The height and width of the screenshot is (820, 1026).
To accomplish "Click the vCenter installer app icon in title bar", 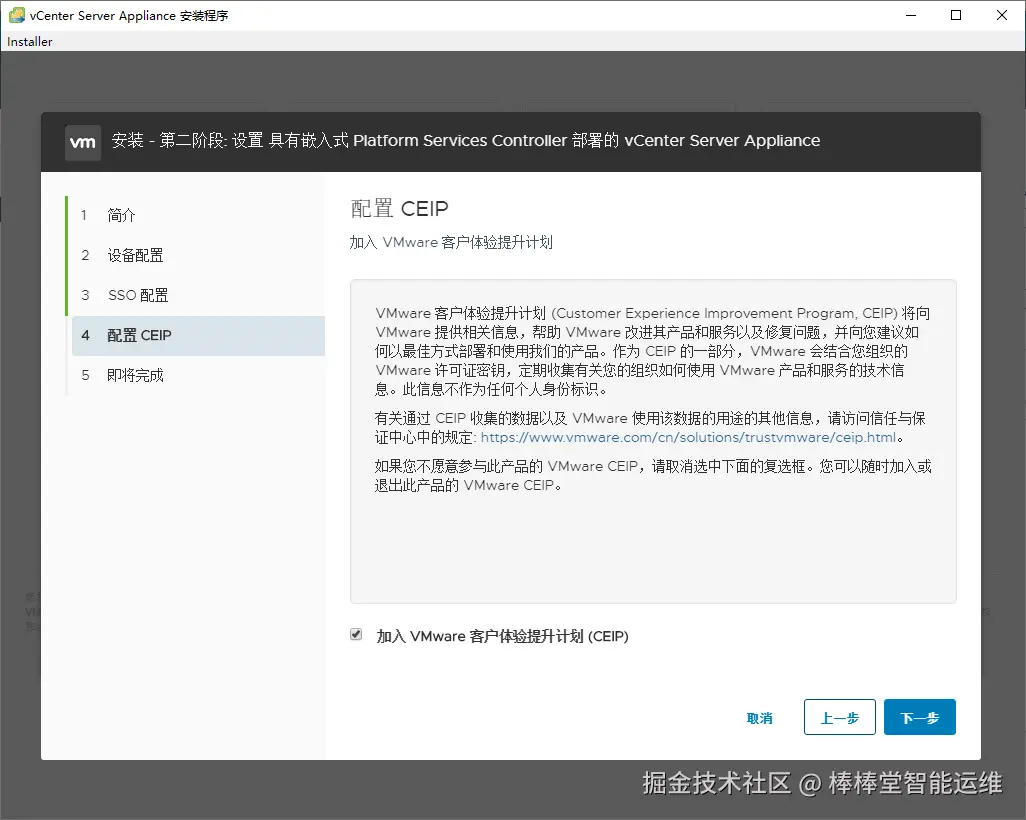I will point(16,15).
